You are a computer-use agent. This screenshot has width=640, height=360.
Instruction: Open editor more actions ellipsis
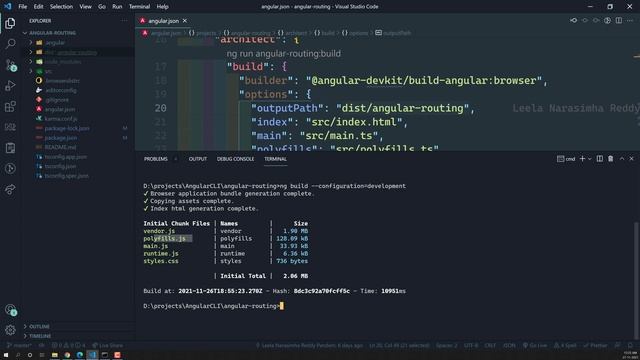coord(630,20)
